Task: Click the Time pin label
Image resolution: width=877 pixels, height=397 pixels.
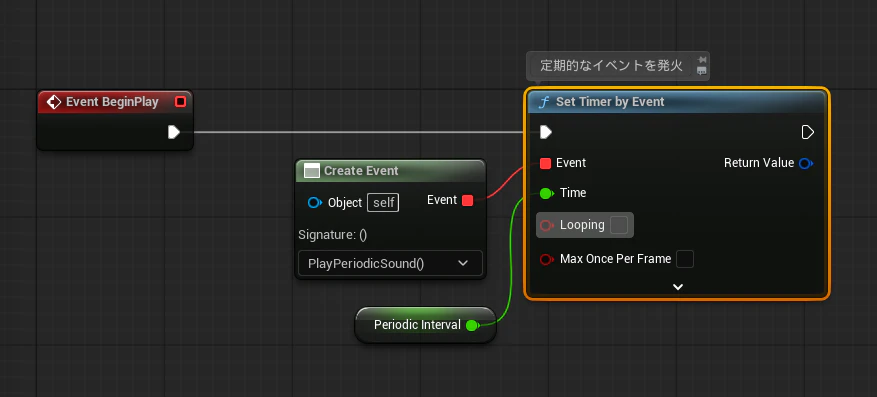Action: (573, 193)
